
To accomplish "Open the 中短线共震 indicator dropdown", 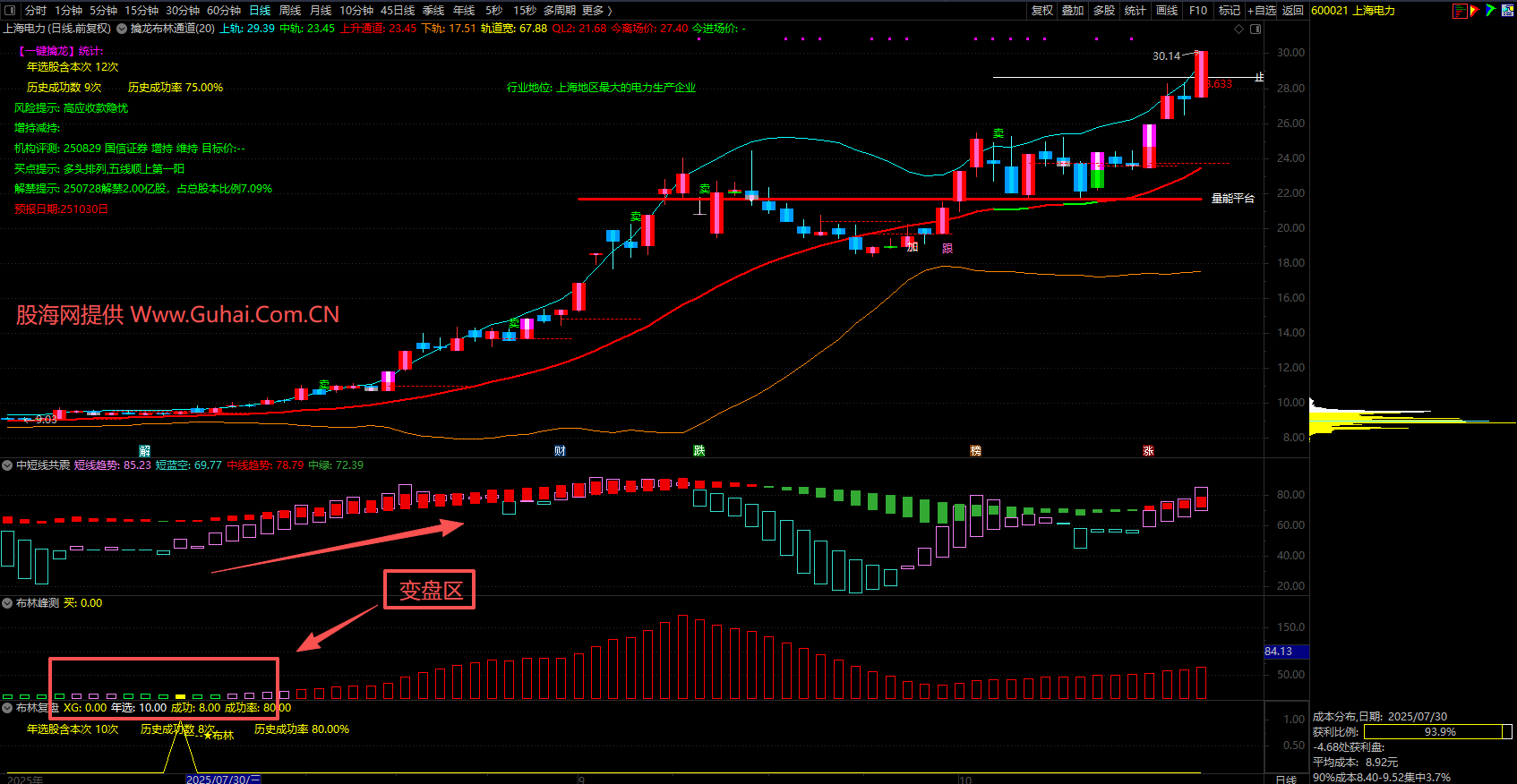I will pyautogui.click(x=7, y=465).
